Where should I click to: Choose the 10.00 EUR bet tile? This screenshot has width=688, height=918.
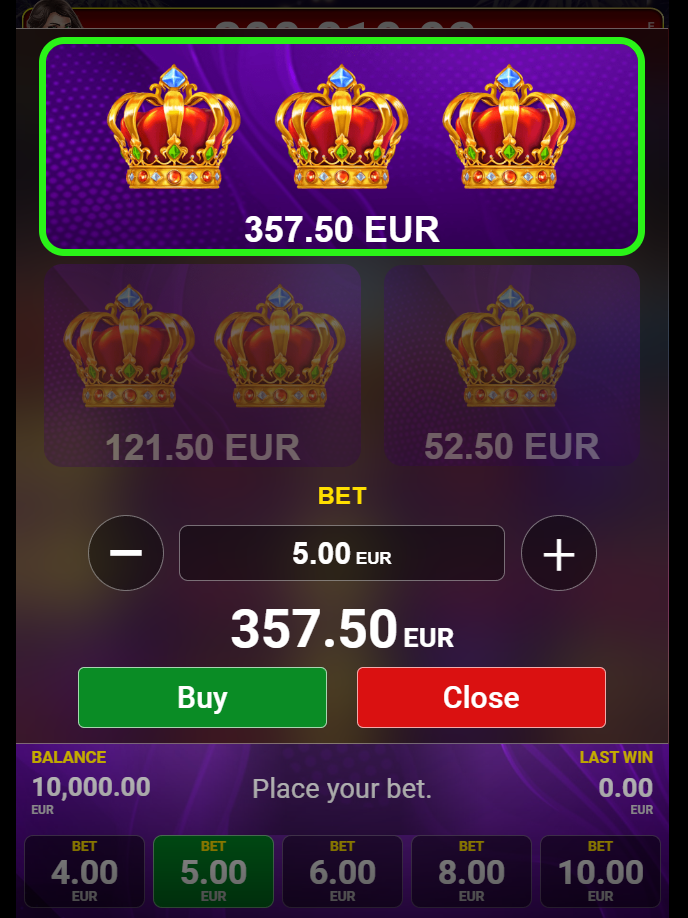coord(600,871)
